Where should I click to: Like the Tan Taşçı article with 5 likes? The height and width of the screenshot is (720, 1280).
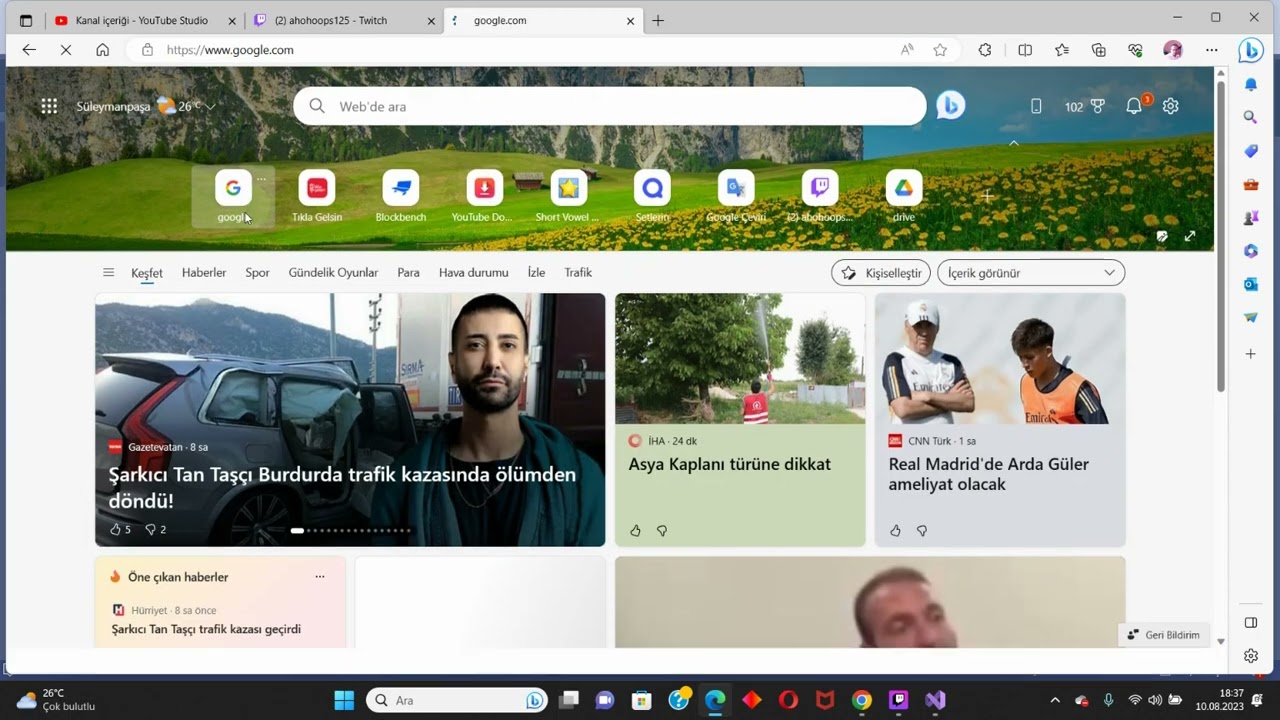tap(120, 529)
